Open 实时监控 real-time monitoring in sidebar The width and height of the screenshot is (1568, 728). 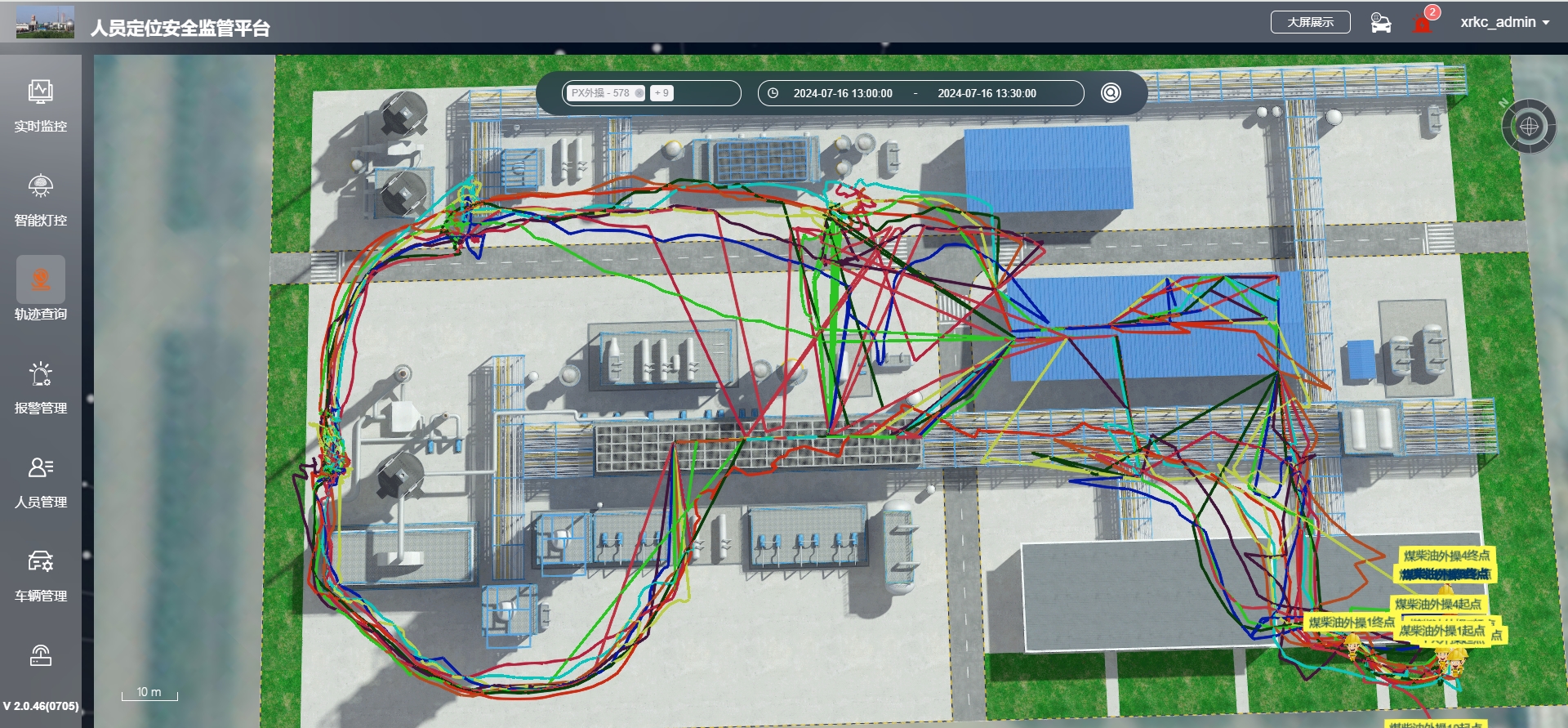40,105
